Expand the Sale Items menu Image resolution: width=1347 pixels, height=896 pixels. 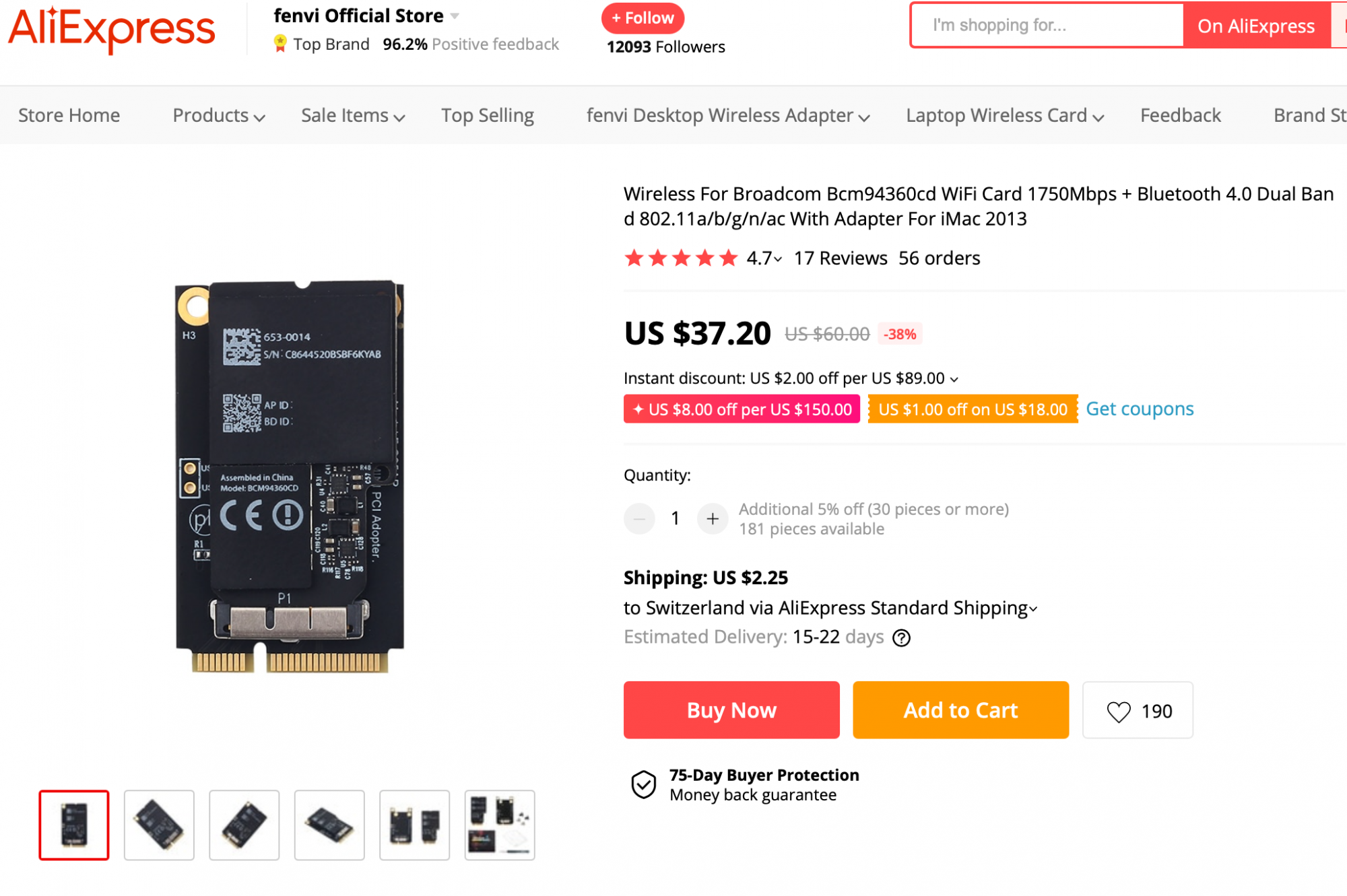(x=352, y=116)
